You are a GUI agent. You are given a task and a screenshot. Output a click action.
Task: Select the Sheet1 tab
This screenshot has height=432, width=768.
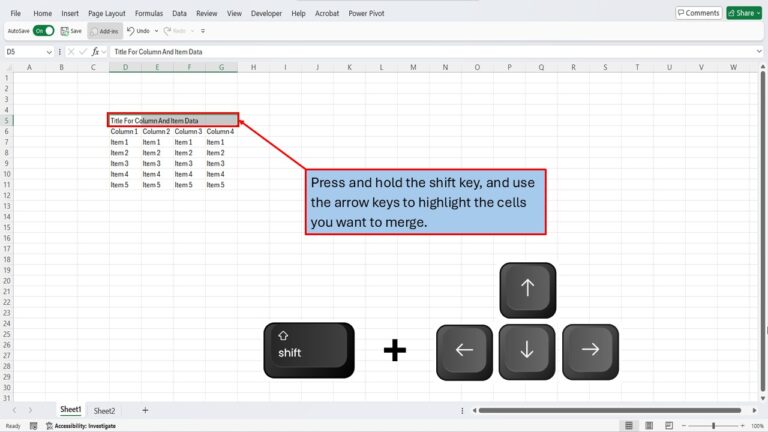[71, 409]
